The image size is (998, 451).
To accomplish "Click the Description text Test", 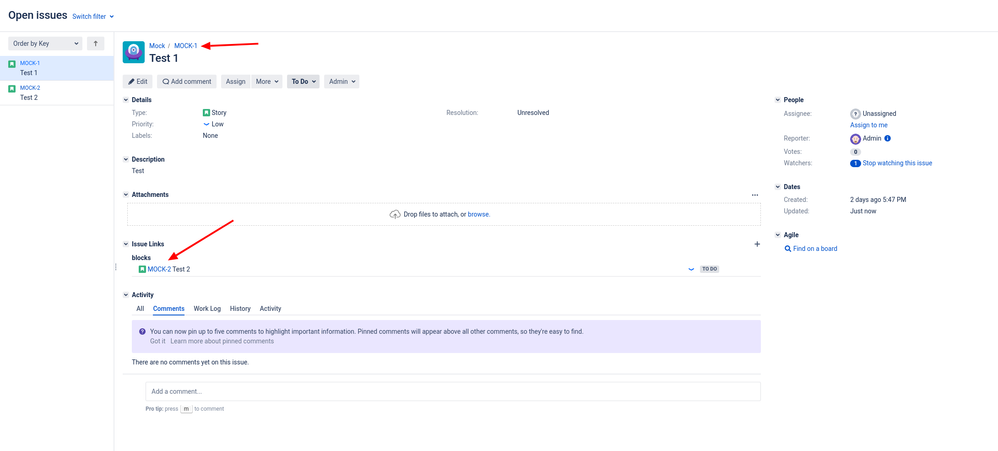I will (138, 170).
